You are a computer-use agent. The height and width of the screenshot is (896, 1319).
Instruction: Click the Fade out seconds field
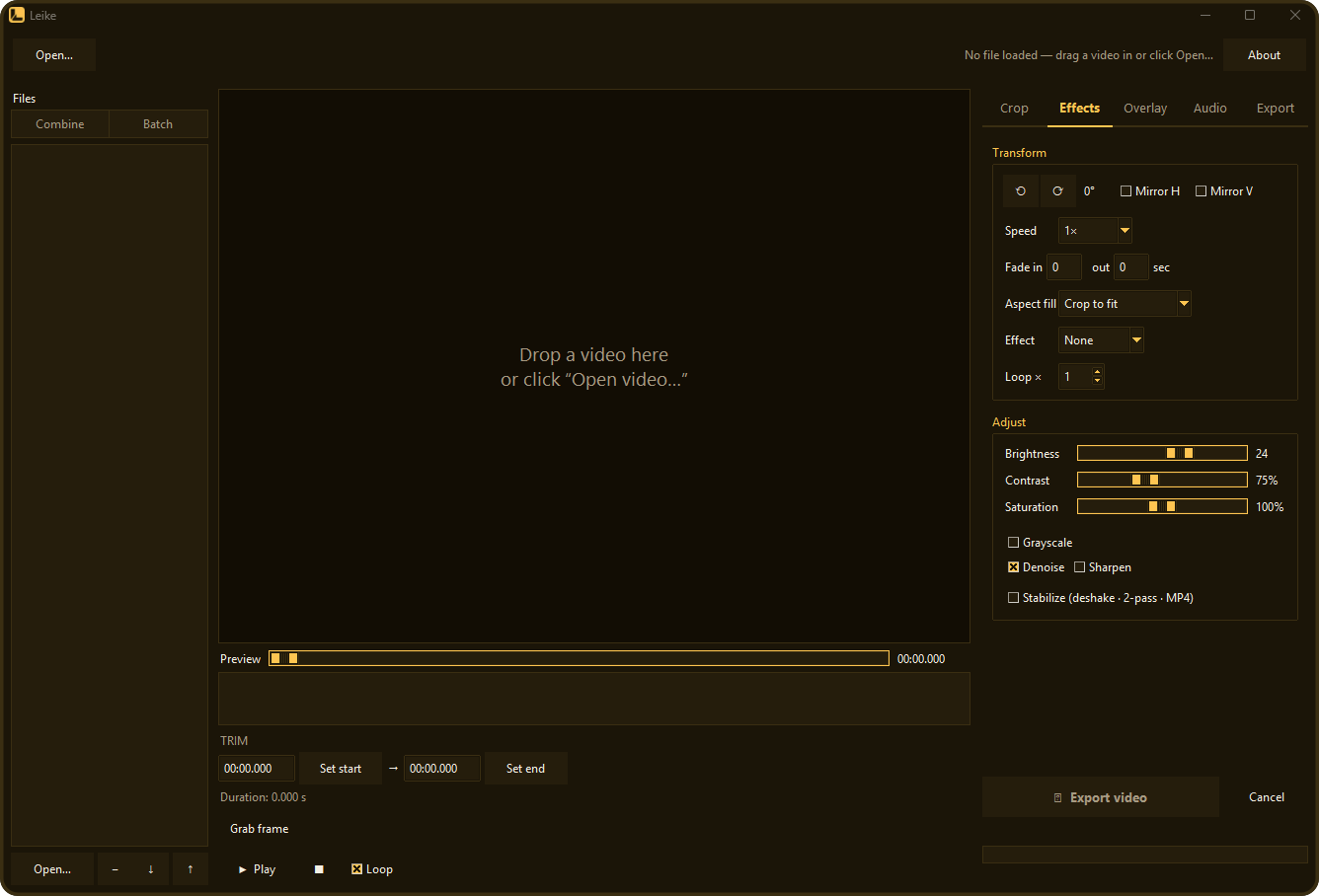(x=1131, y=267)
